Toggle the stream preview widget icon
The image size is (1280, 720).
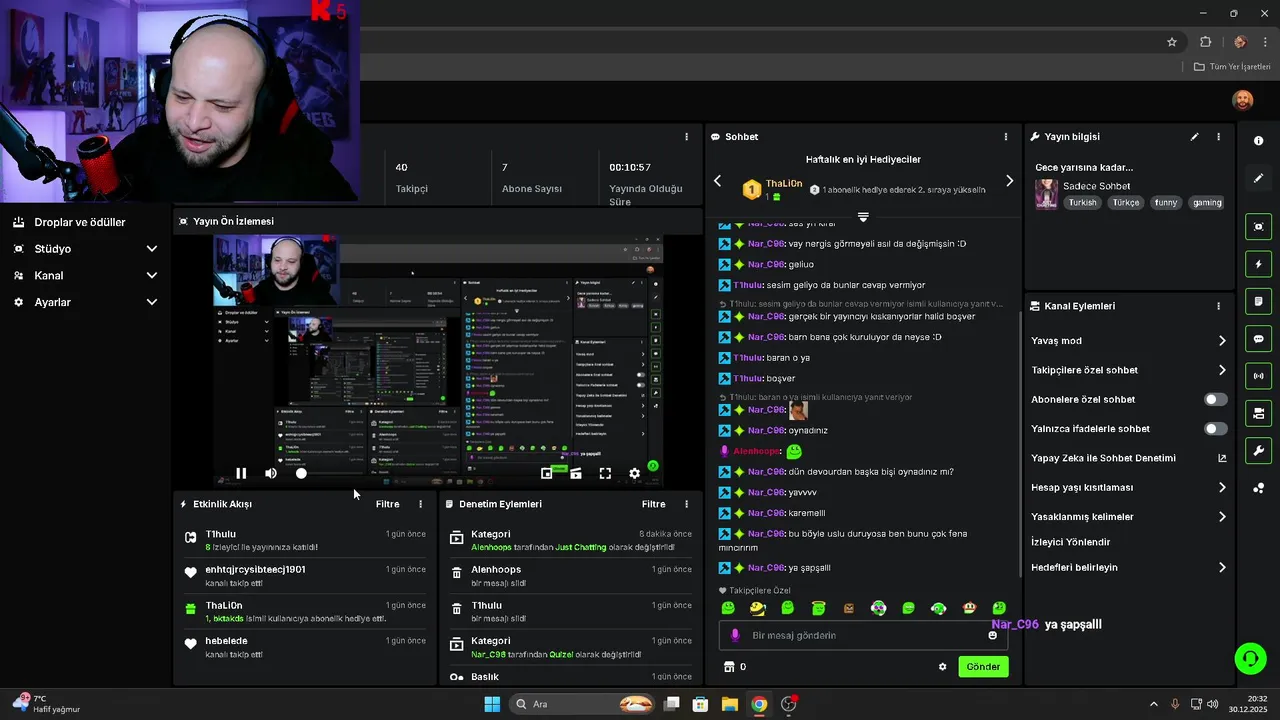(1258, 227)
